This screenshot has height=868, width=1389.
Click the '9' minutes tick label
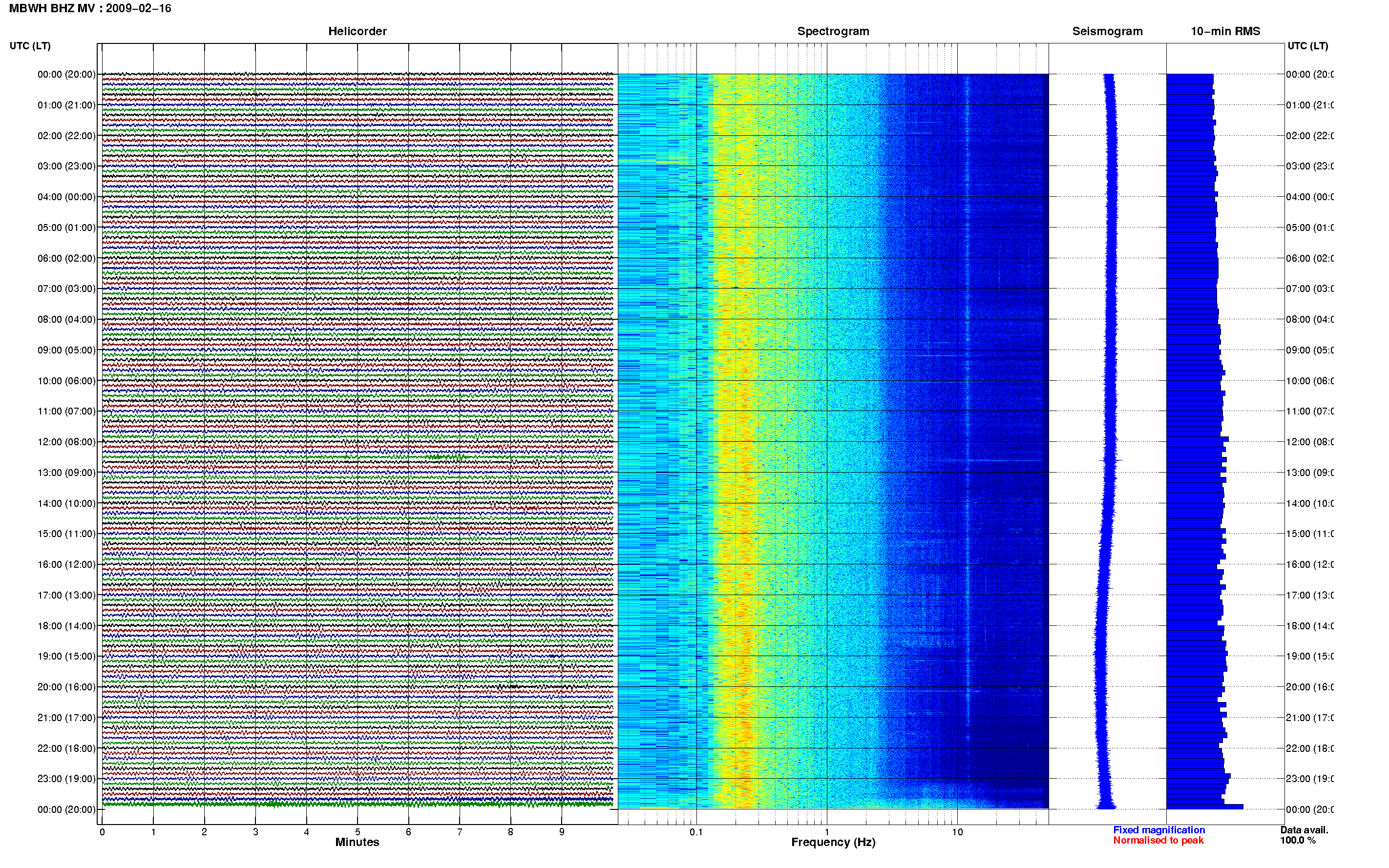pos(562,832)
